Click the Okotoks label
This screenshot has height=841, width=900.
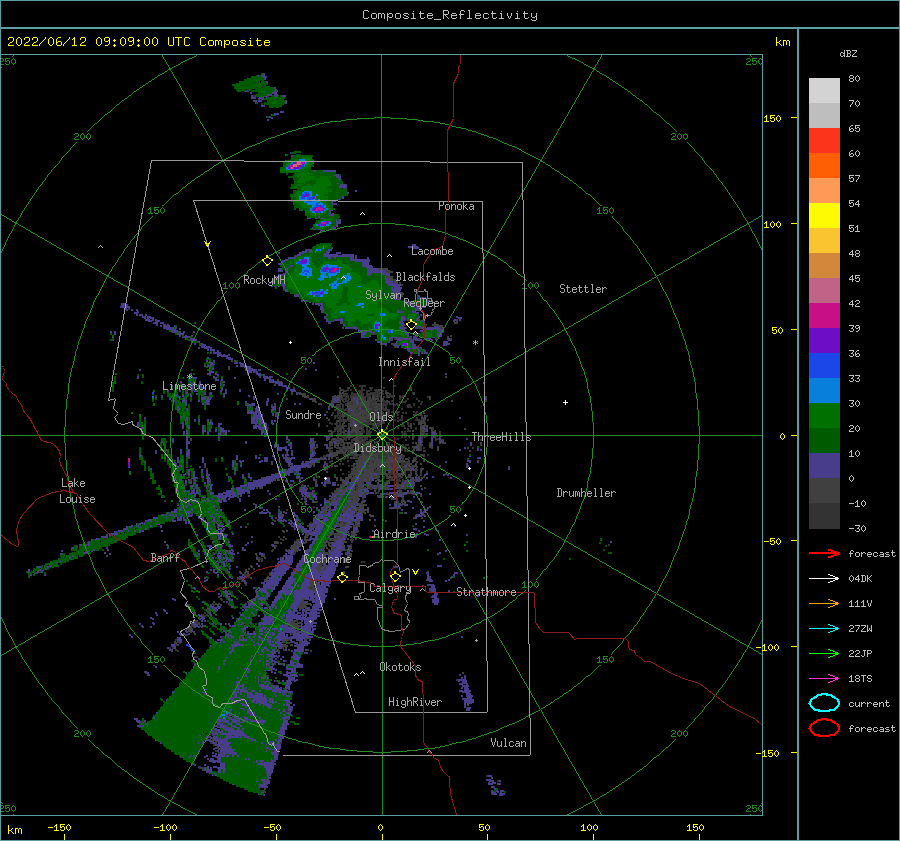[400, 667]
